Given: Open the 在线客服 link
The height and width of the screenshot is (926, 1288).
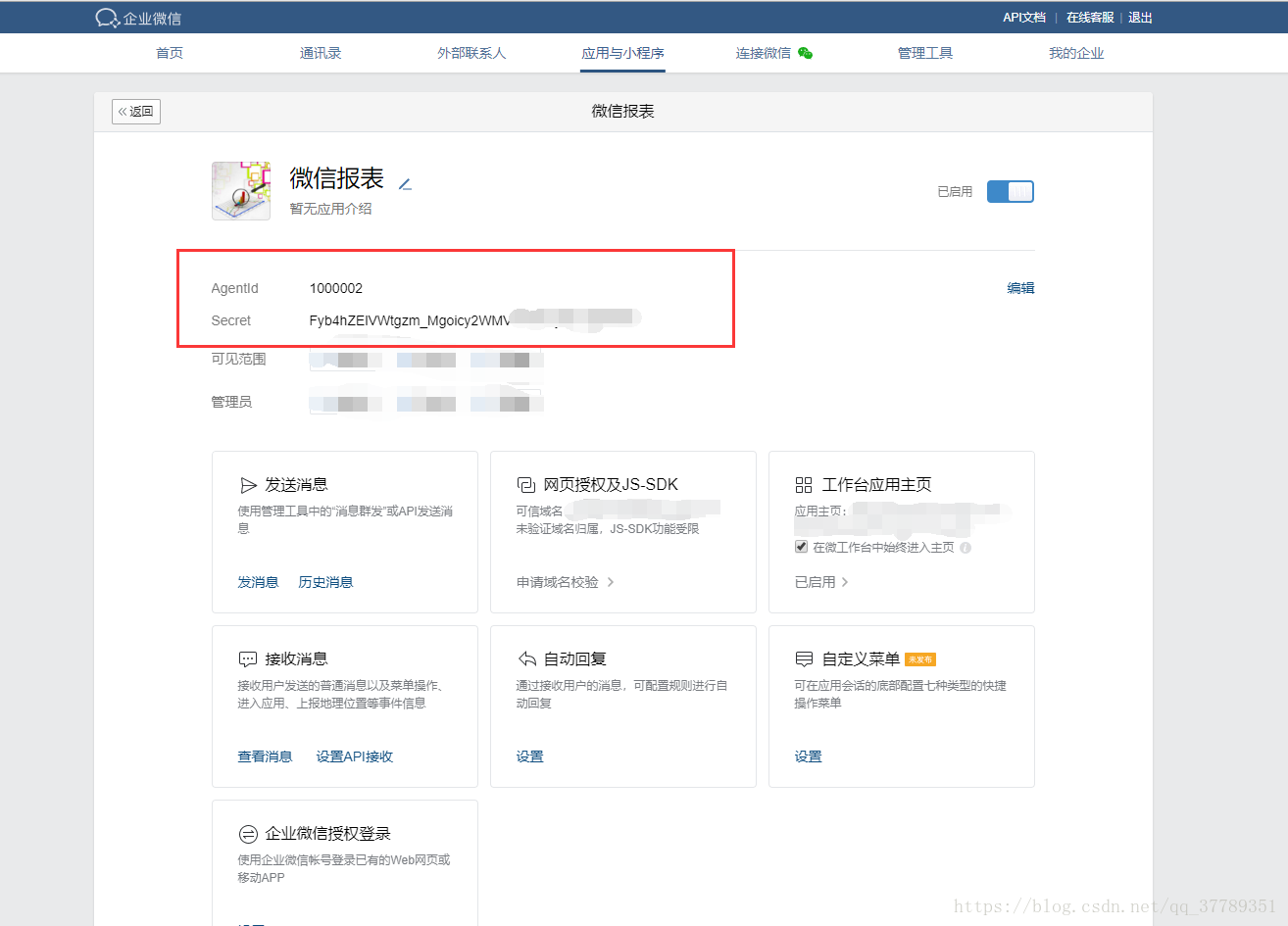Looking at the screenshot, I should tap(1090, 18).
